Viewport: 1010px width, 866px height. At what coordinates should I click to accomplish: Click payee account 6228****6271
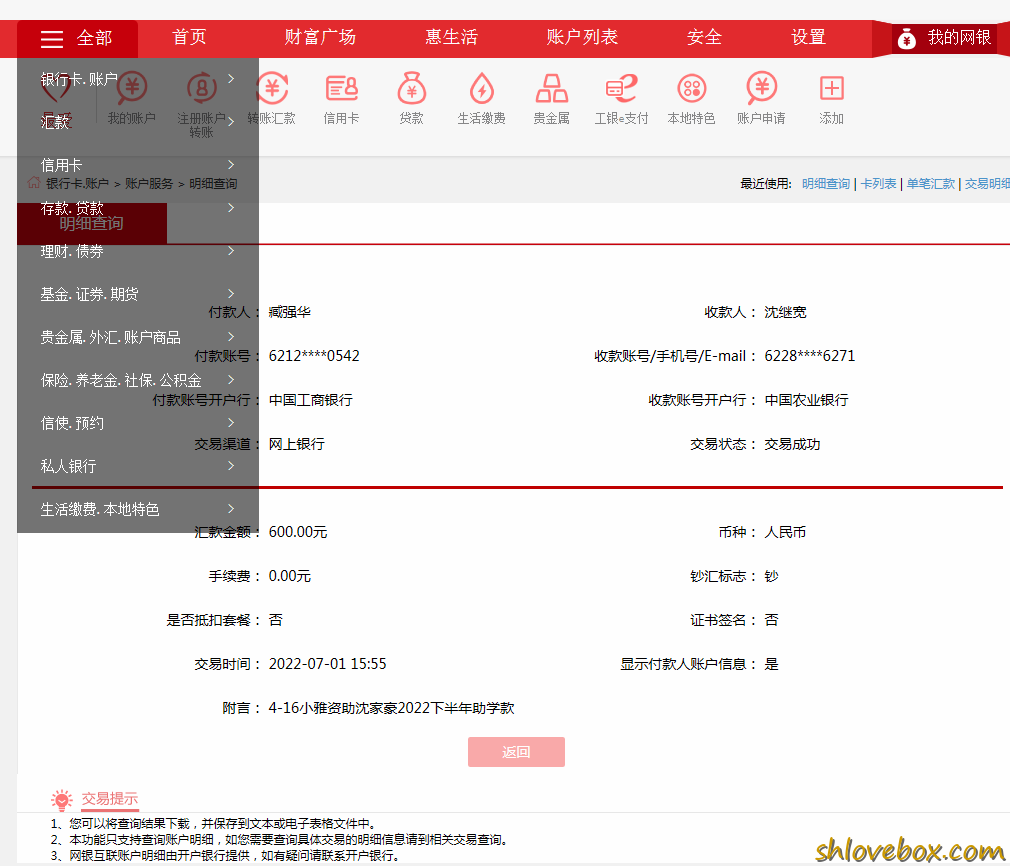tap(810, 356)
